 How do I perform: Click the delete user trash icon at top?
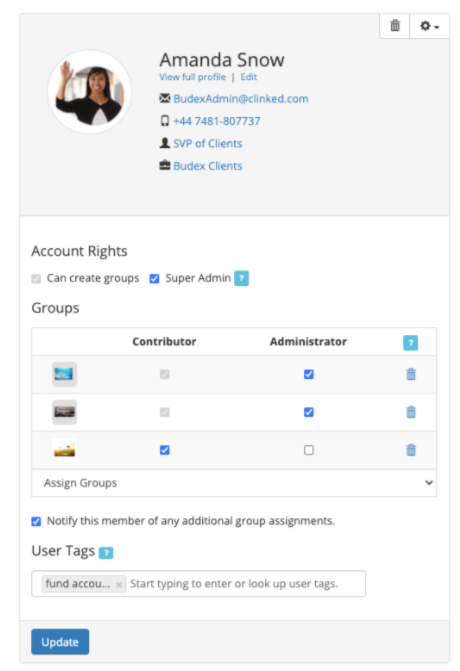coord(395,26)
